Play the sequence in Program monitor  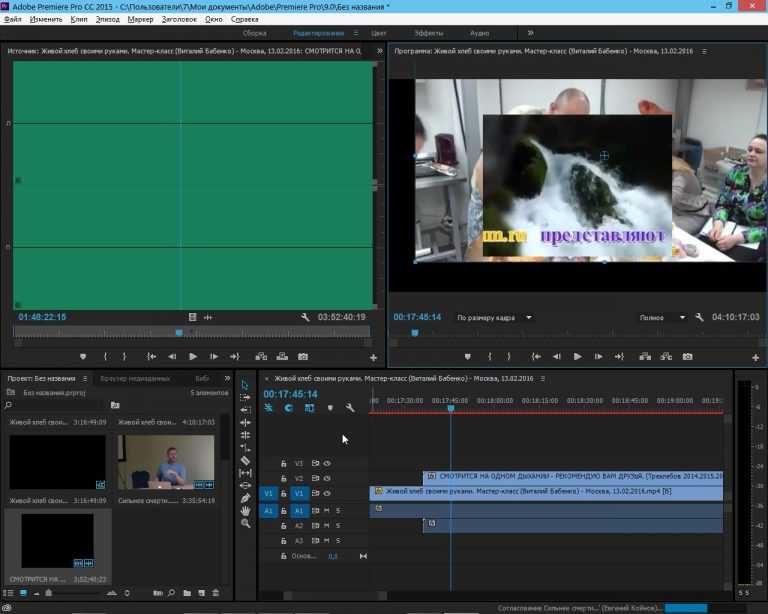578,357
